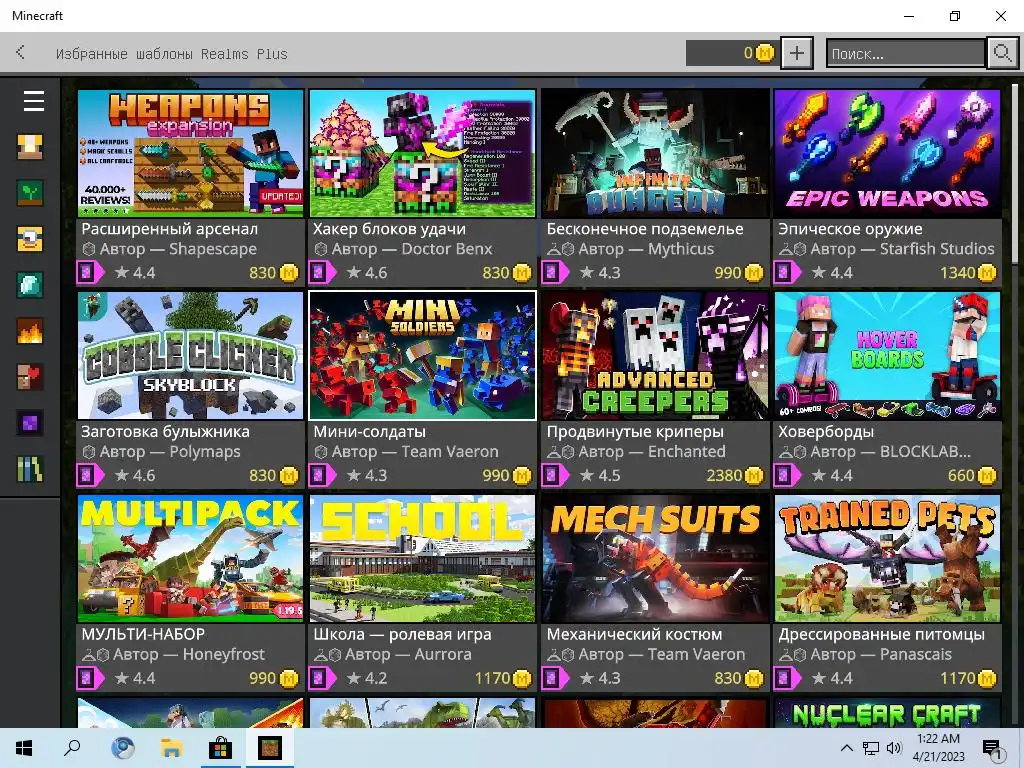Open Multipack thumbnail
Viewport: 1024px width, 768px height.
click(191, 558)
